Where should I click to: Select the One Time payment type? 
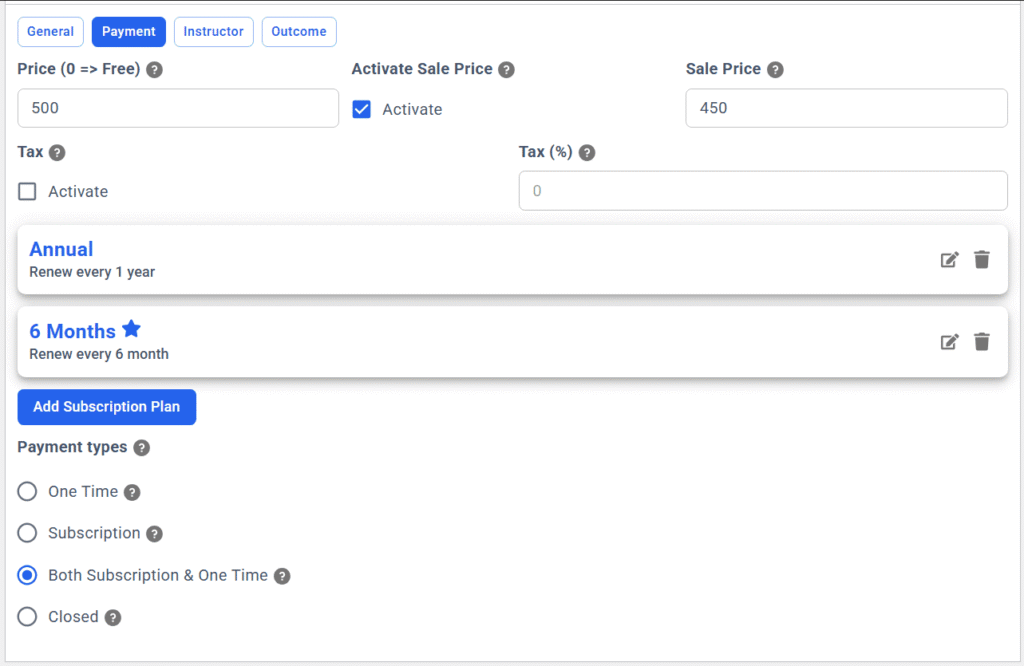click(x=27, y=491)
